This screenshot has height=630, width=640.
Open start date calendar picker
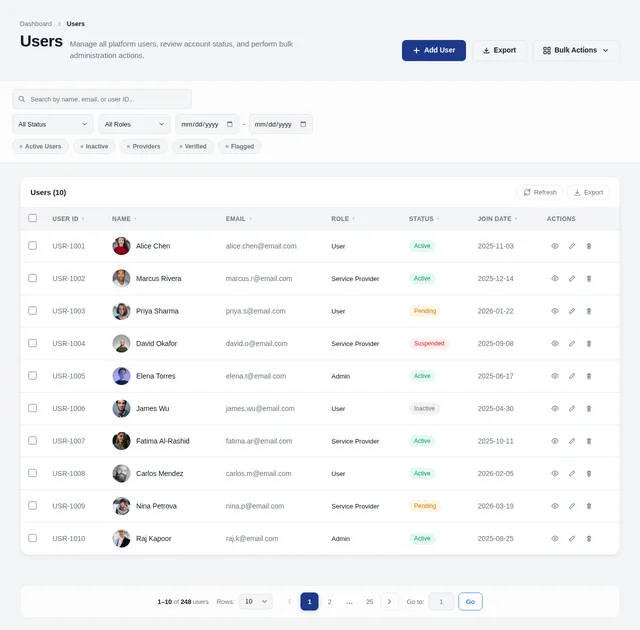[230, 124]
